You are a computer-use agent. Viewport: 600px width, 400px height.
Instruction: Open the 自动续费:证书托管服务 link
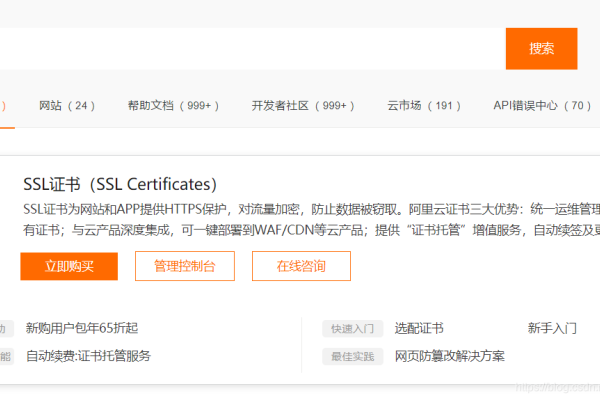88,356
